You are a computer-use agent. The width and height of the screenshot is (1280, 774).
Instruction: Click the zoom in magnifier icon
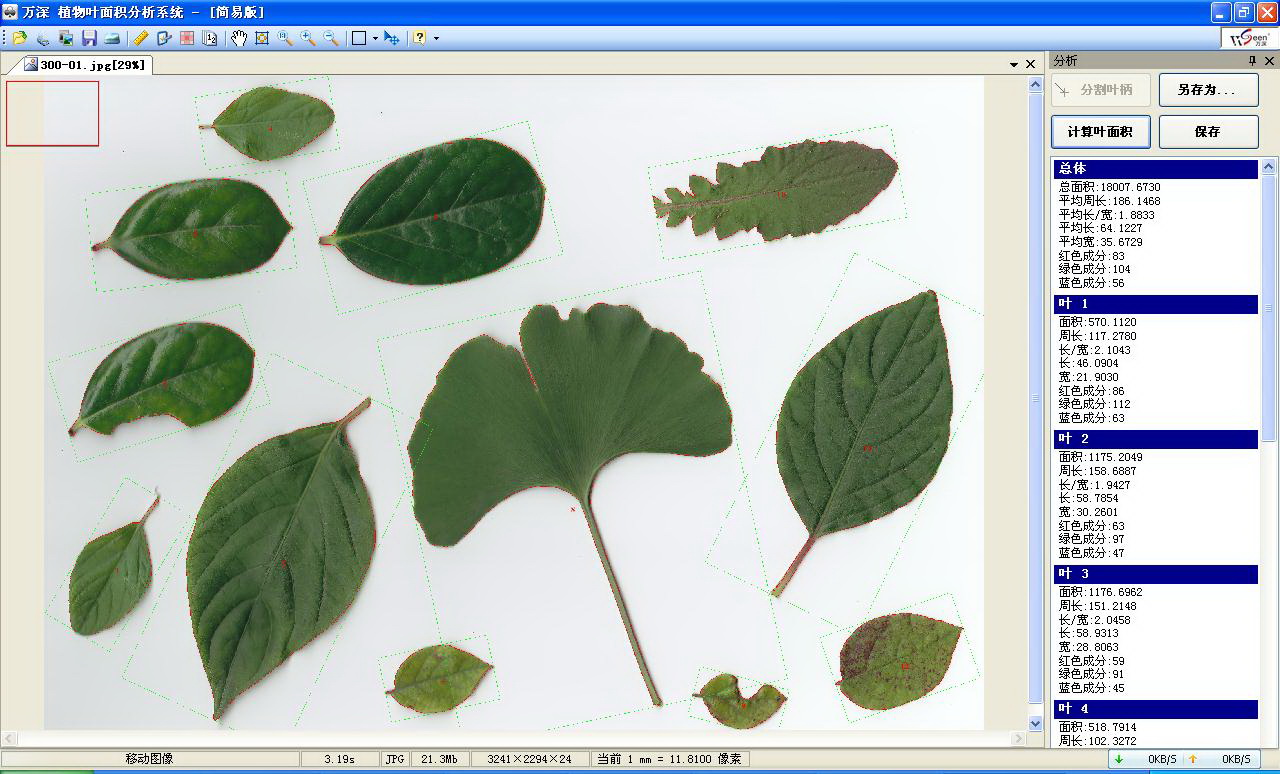point(308,38)
